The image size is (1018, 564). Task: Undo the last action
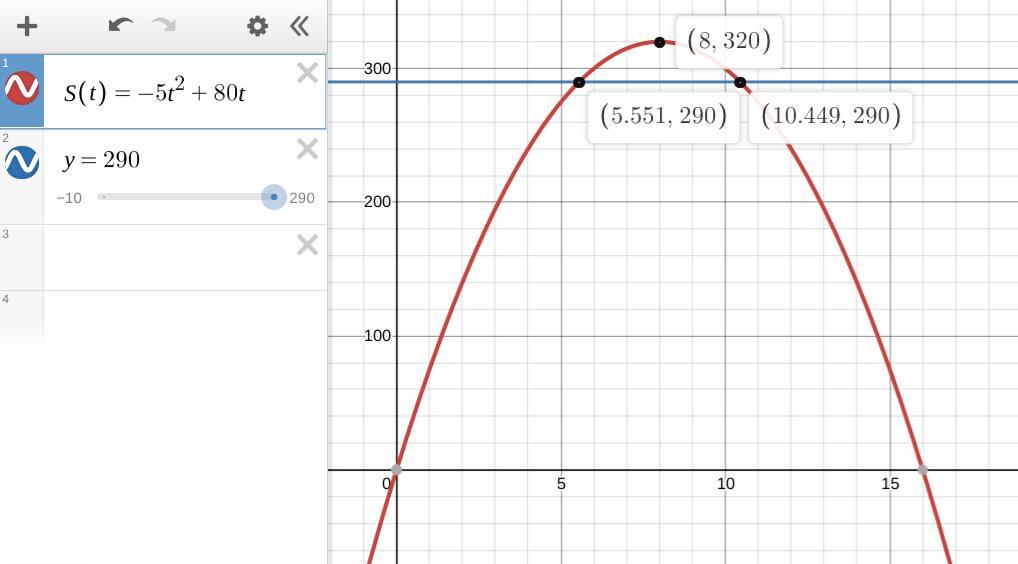coord(121,25)
